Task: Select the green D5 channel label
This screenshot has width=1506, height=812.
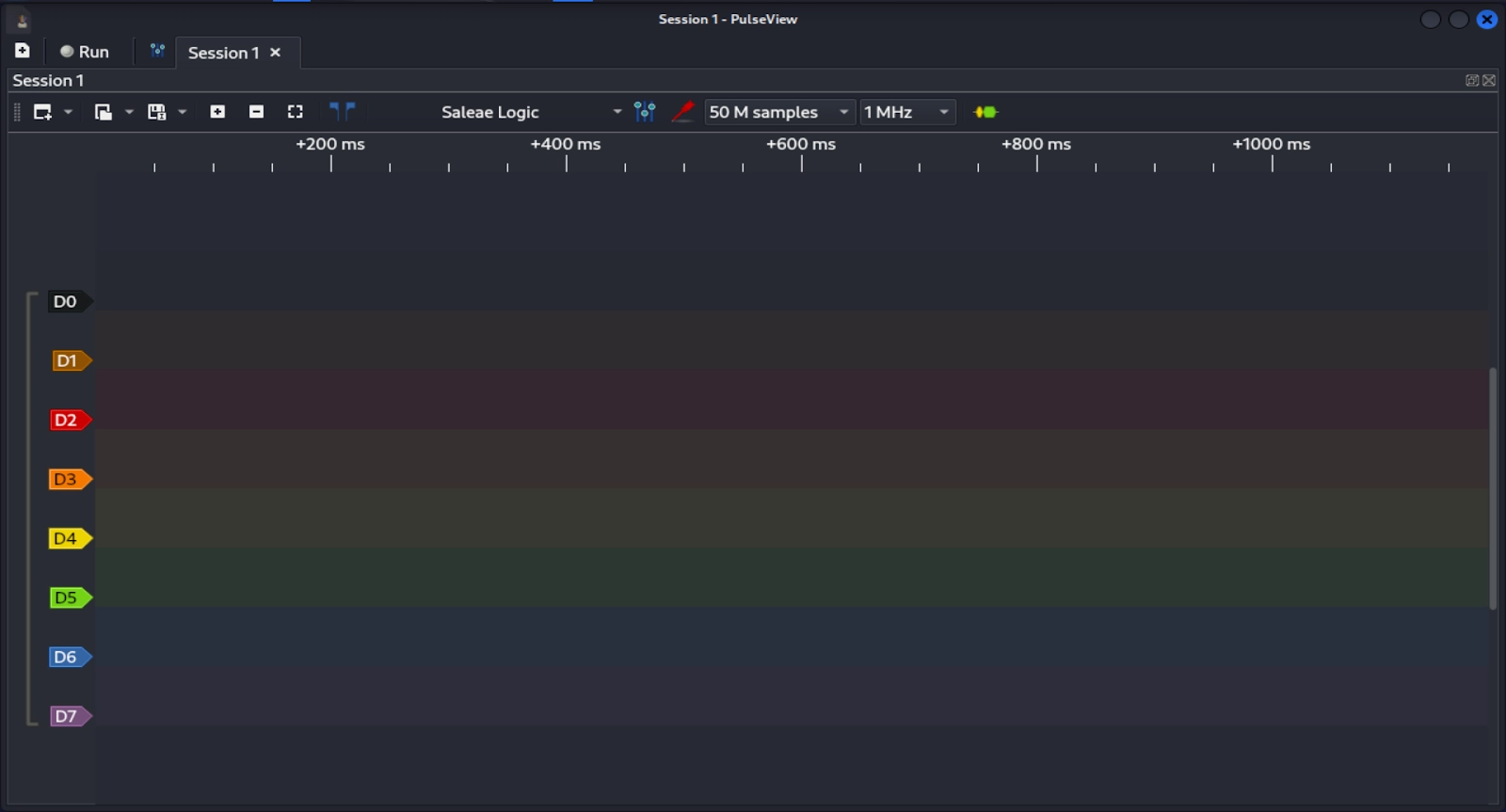Action: 71,598
